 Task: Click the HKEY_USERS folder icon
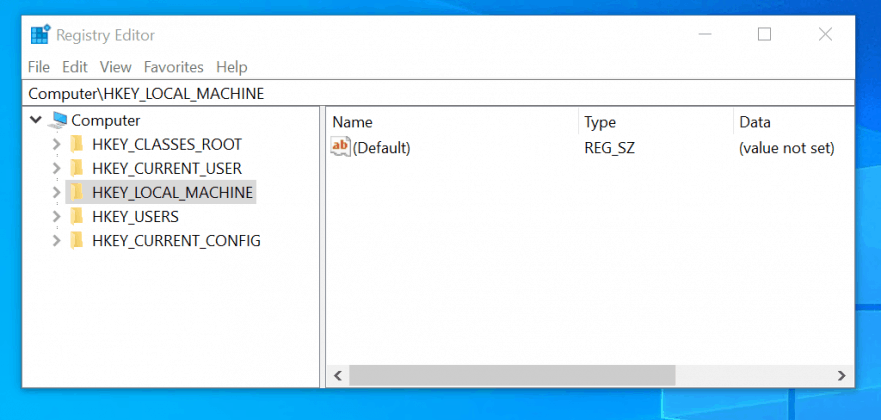77,216
